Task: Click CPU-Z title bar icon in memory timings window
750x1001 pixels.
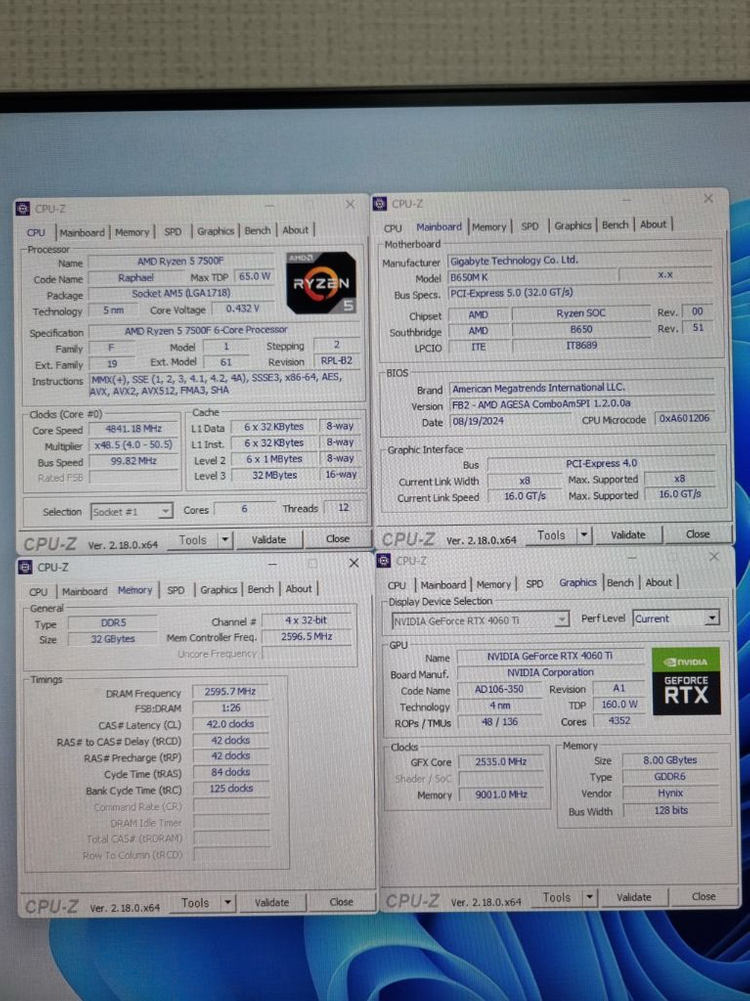Action: click(25, 567)
